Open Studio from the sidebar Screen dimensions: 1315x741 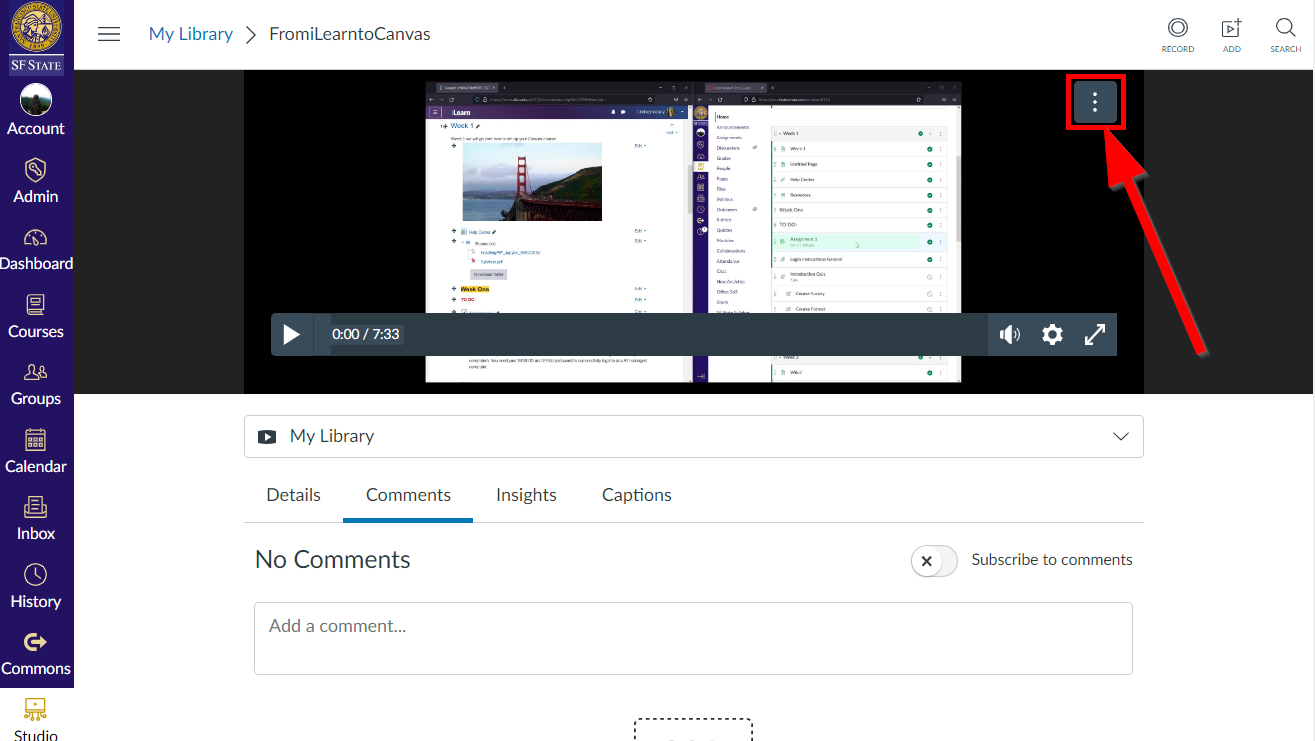coord(36,718)
